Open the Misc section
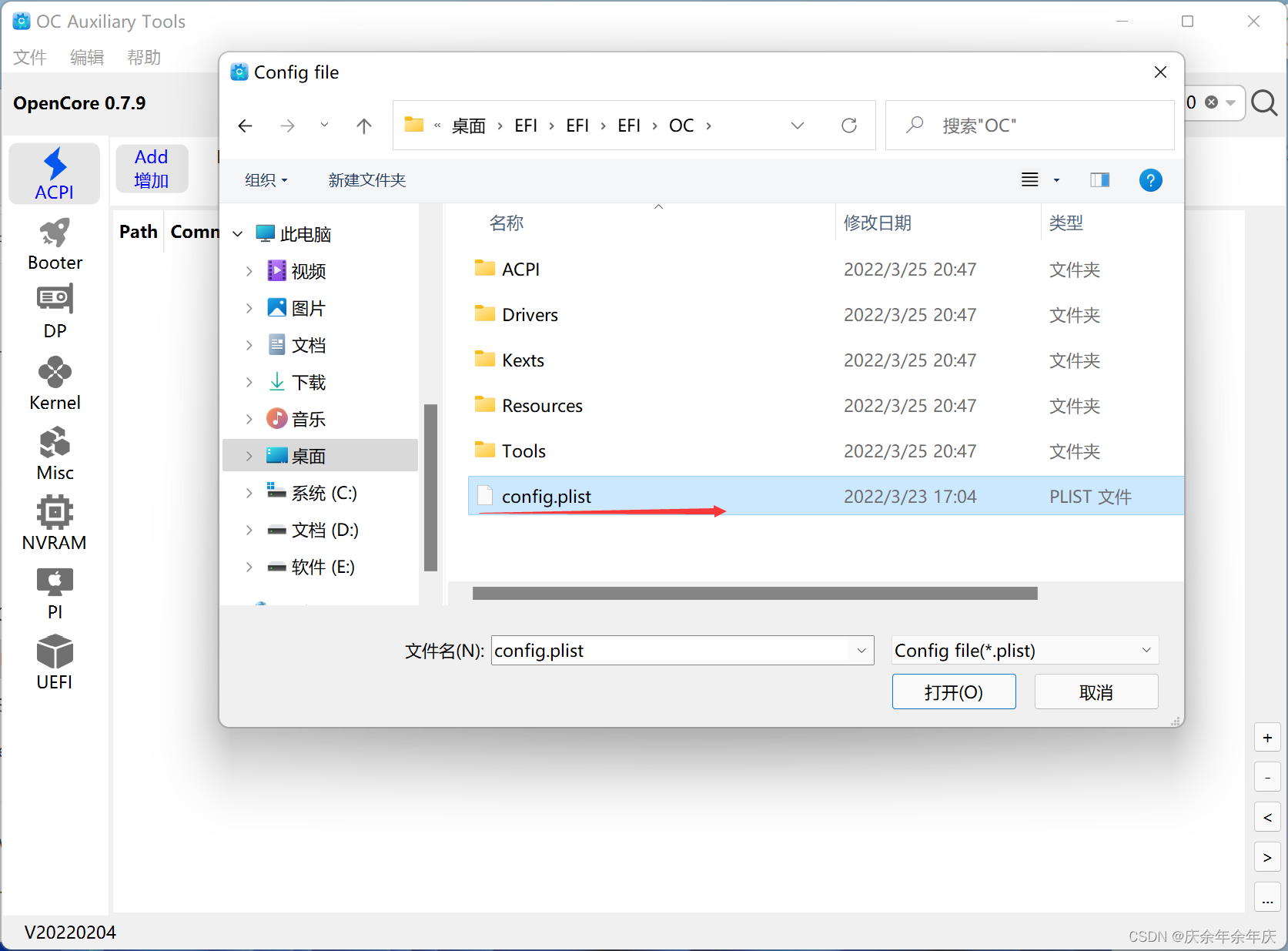 point(55,454)
